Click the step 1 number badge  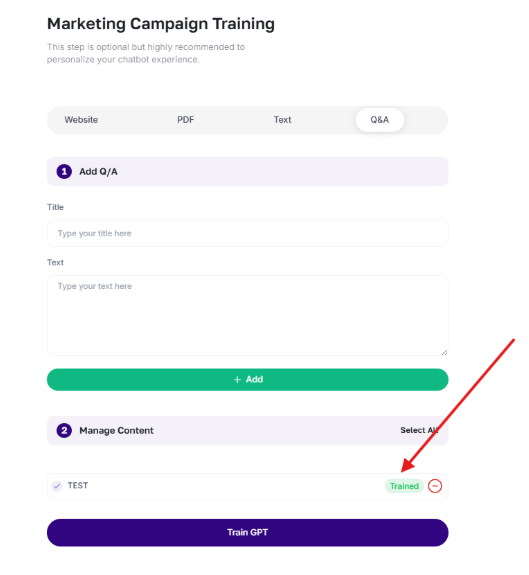point(64,172)
